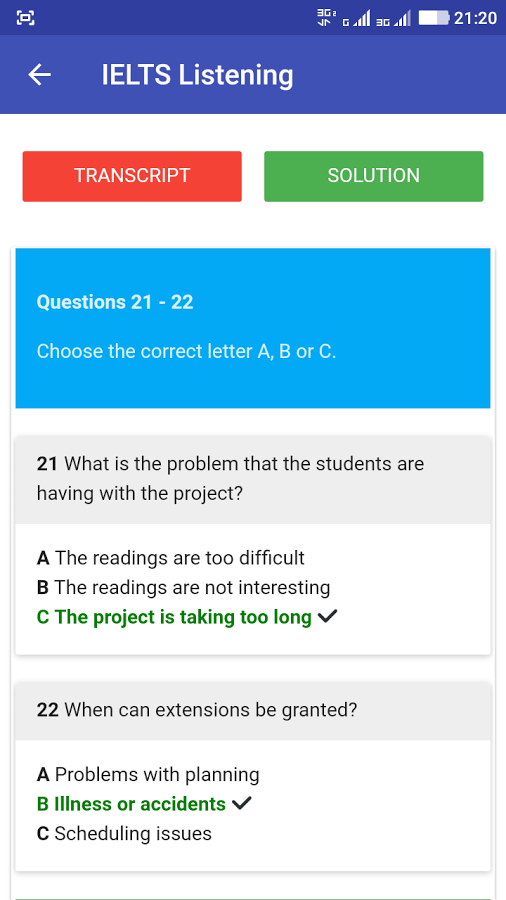Viewport: 506px width, 900px height.
Task: Choose option C Scheduling issues
Action: coord(124,833)
